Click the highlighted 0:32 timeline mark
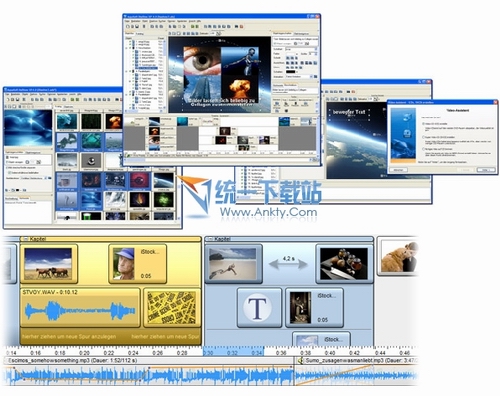Screen dimensions: 500x396 232,353
